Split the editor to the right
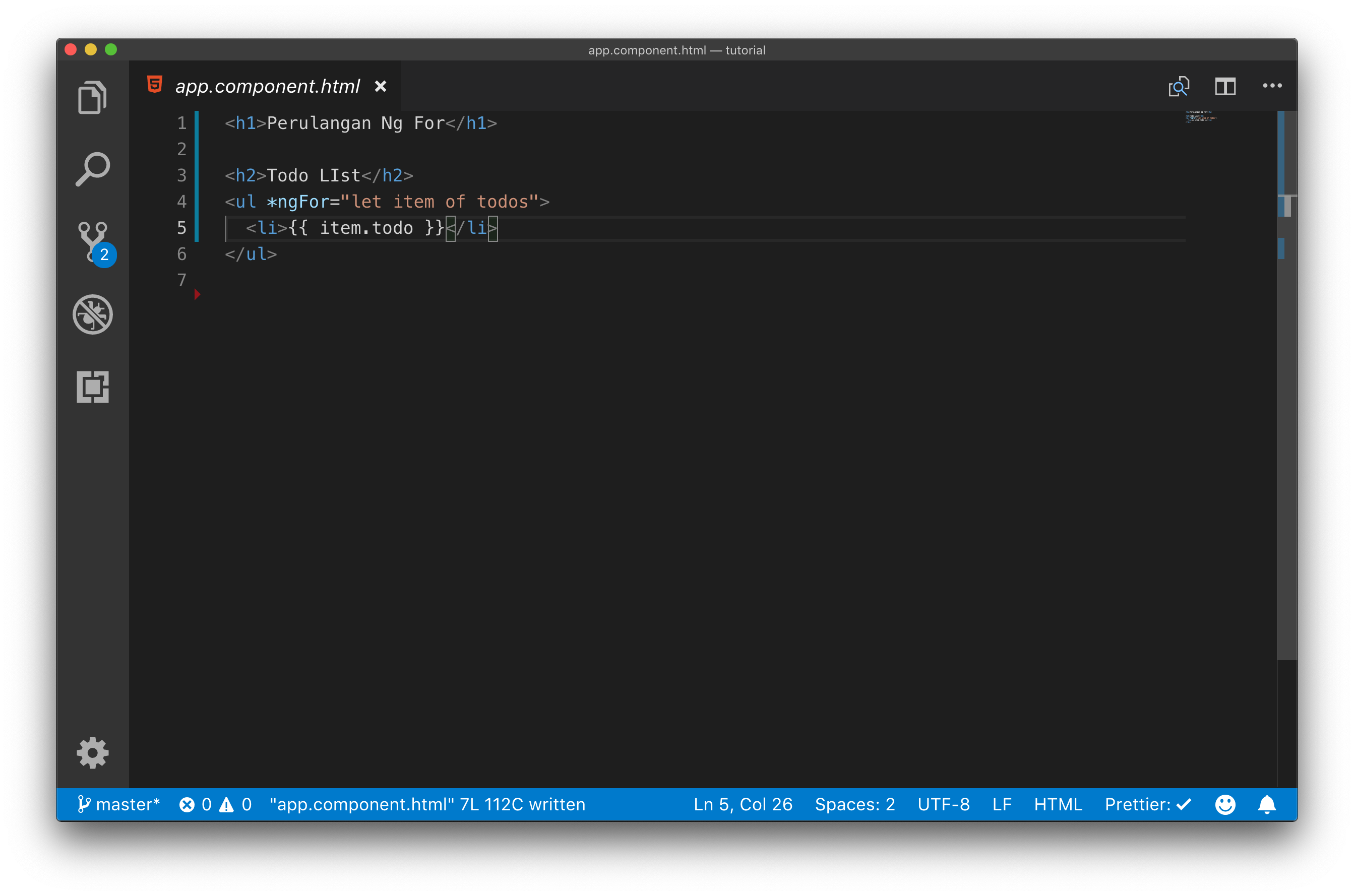This screenshot has width=1354, height=896. (1225, 86)
